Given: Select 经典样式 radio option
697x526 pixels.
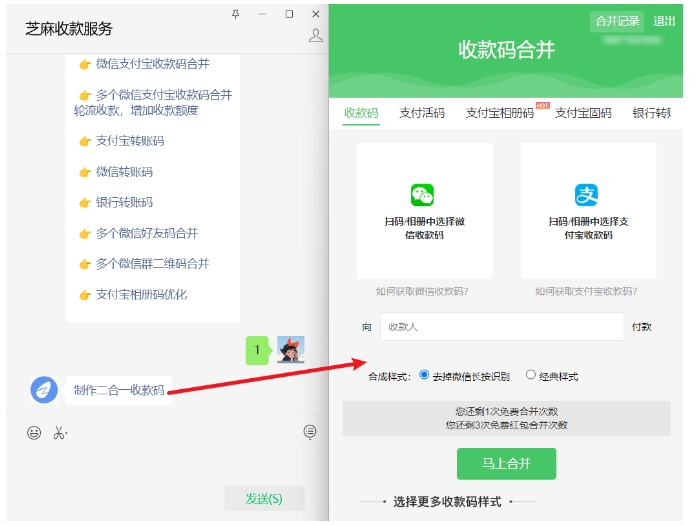Looking at the screenshot, I should pyautogui.click(x=530, y=375).
